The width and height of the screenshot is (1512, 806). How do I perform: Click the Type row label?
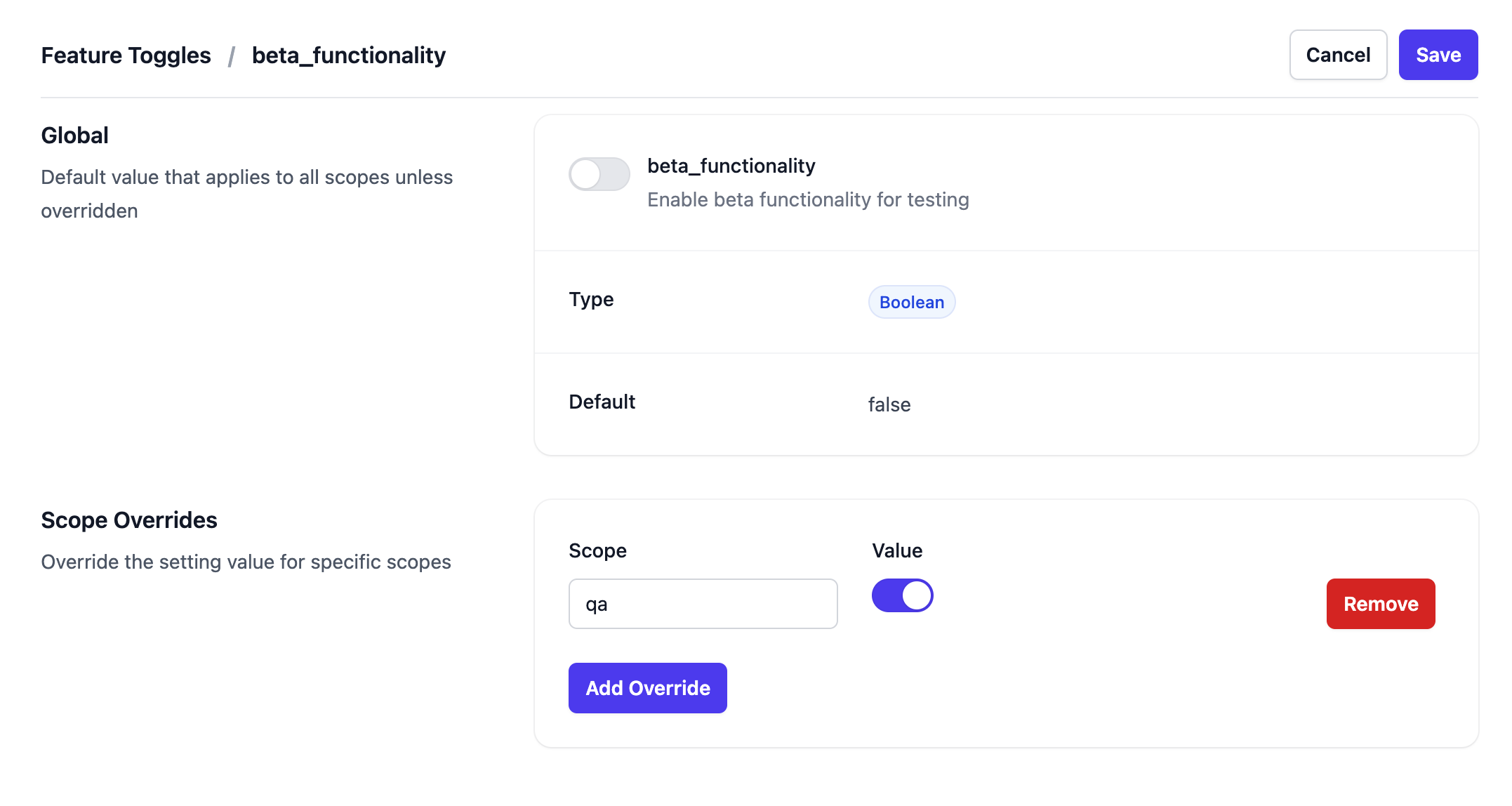pos(591,300)
